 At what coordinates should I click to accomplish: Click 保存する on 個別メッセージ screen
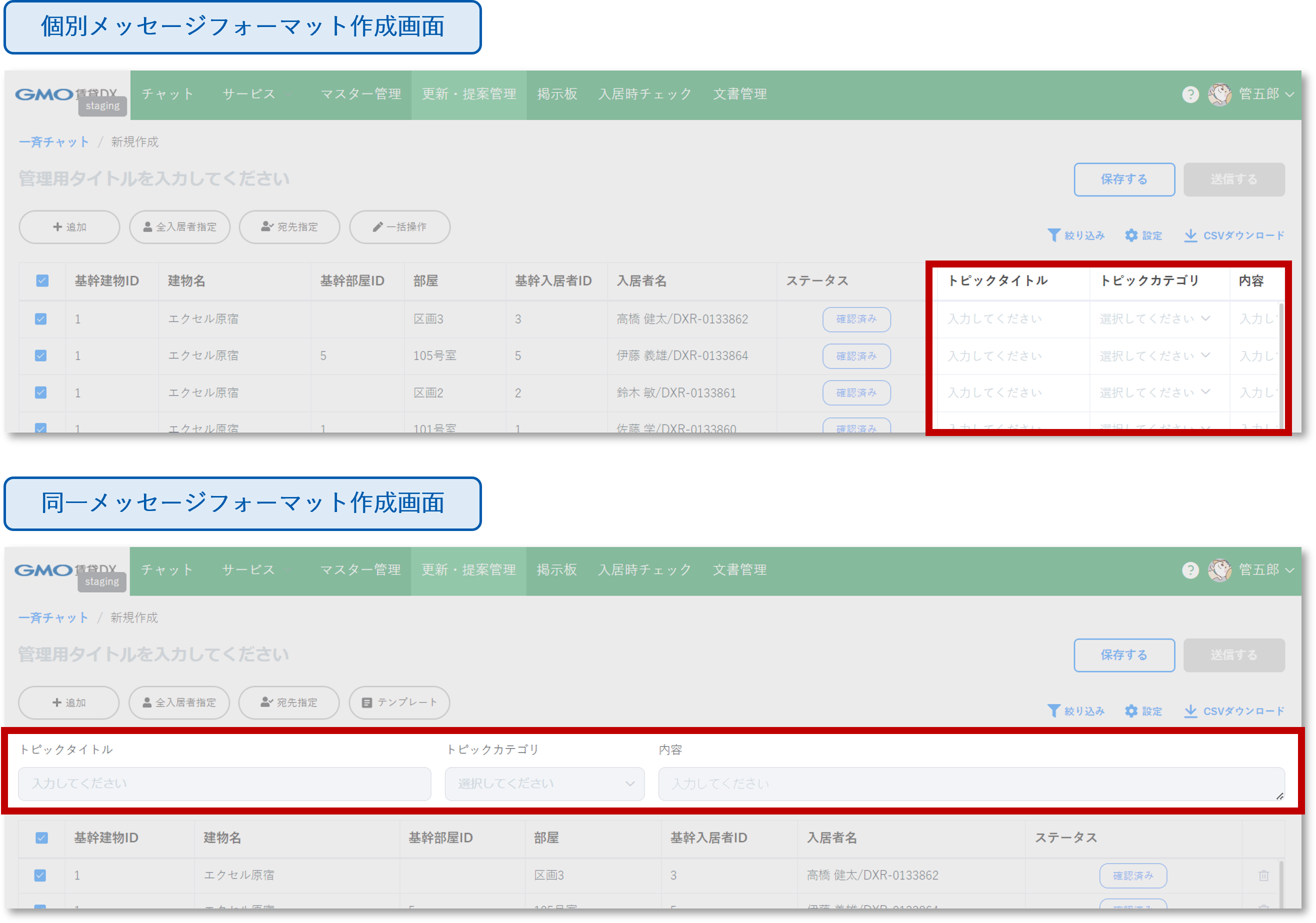1124,180
